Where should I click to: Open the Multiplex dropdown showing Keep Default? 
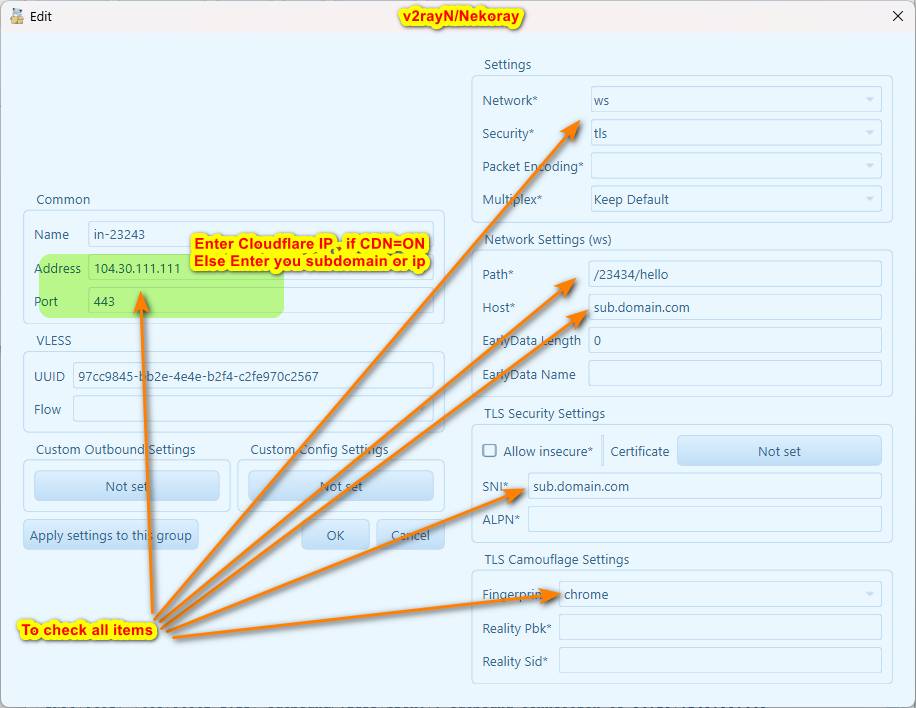[x=736, y=199]
